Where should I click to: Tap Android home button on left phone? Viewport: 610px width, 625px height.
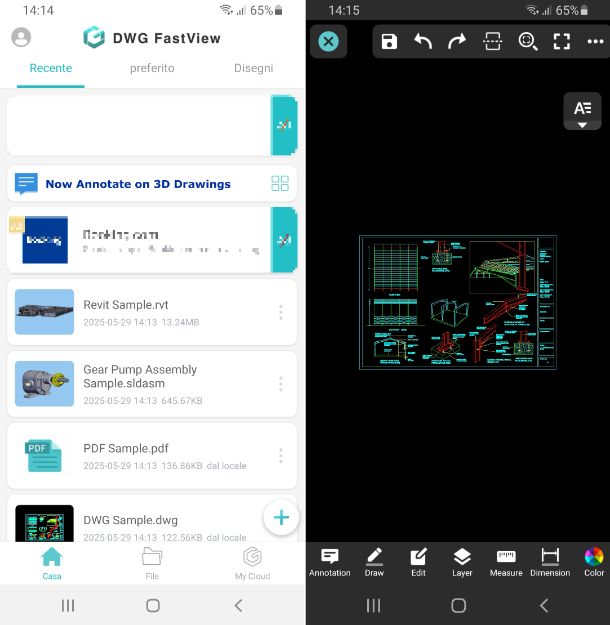153,605
